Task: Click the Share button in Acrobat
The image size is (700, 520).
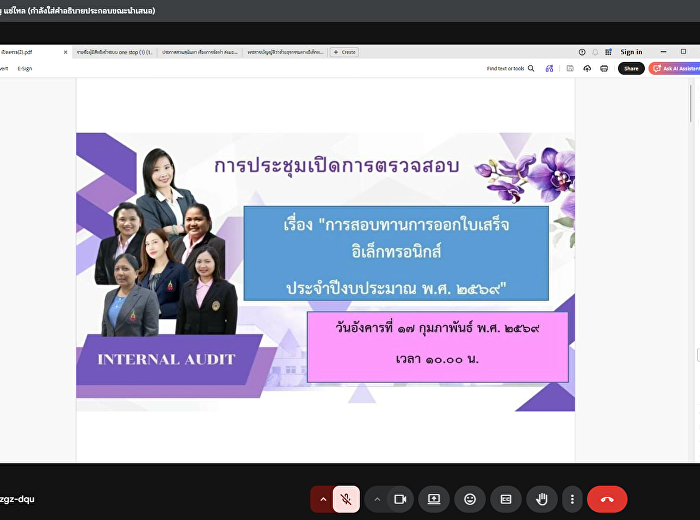Action: tap(631, 68)
